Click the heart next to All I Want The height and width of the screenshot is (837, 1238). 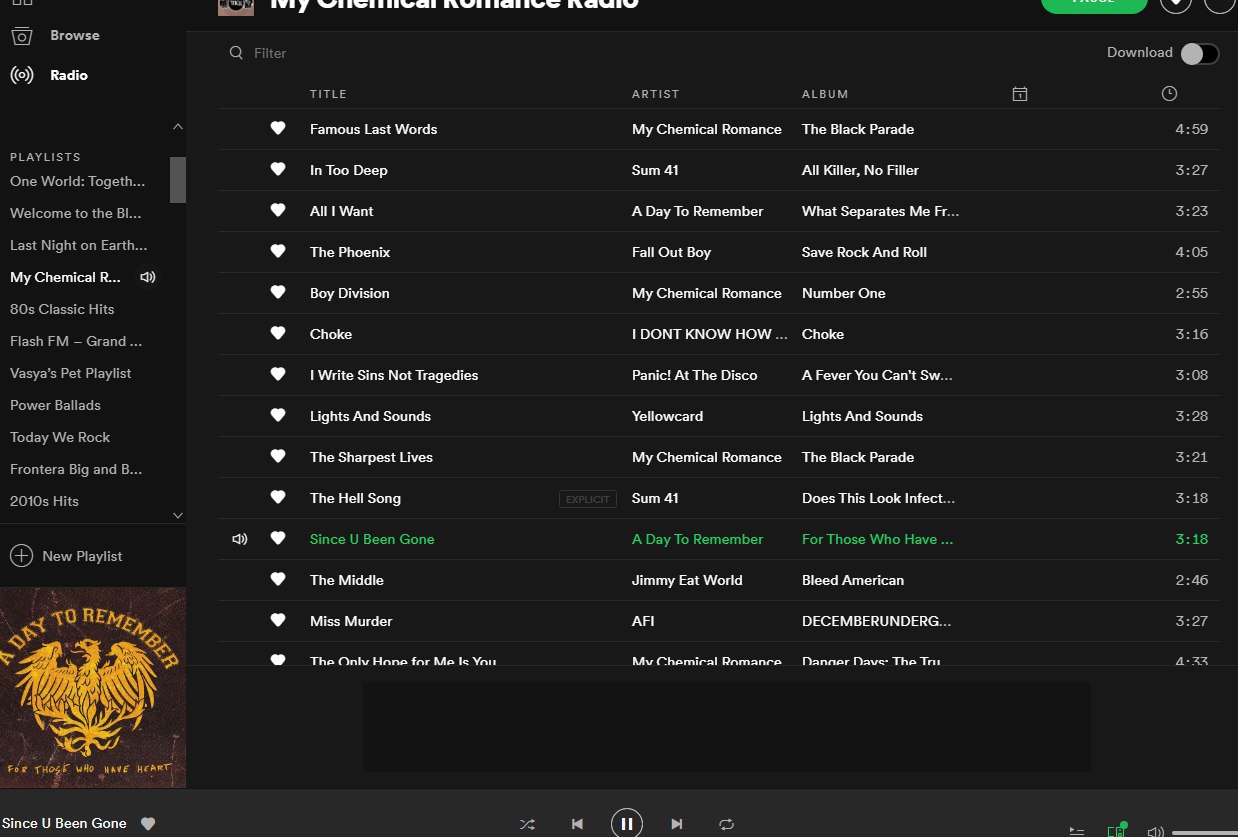coord(278,210)
